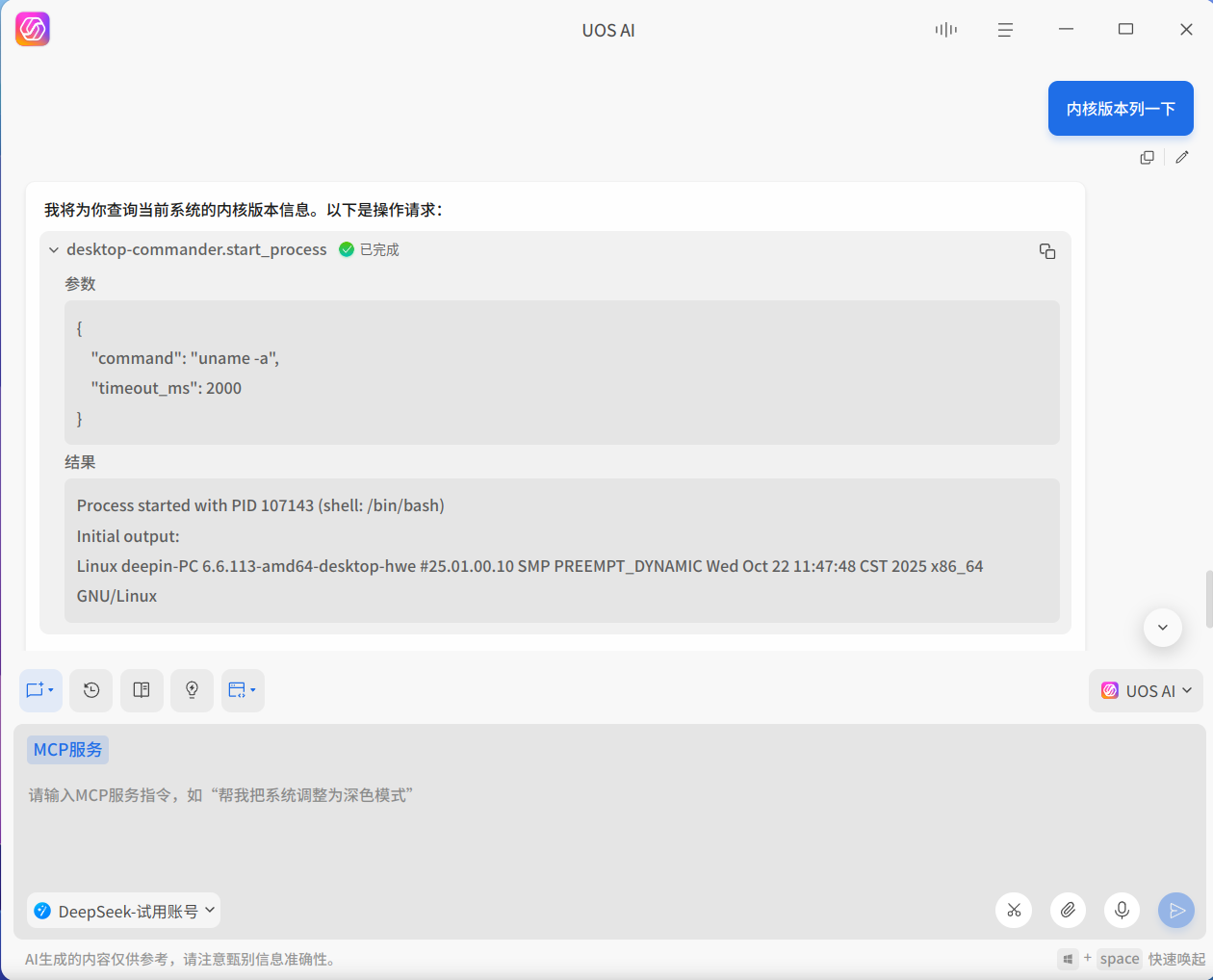
Task: Copy the sent user message
Action: click(1147, 158)
